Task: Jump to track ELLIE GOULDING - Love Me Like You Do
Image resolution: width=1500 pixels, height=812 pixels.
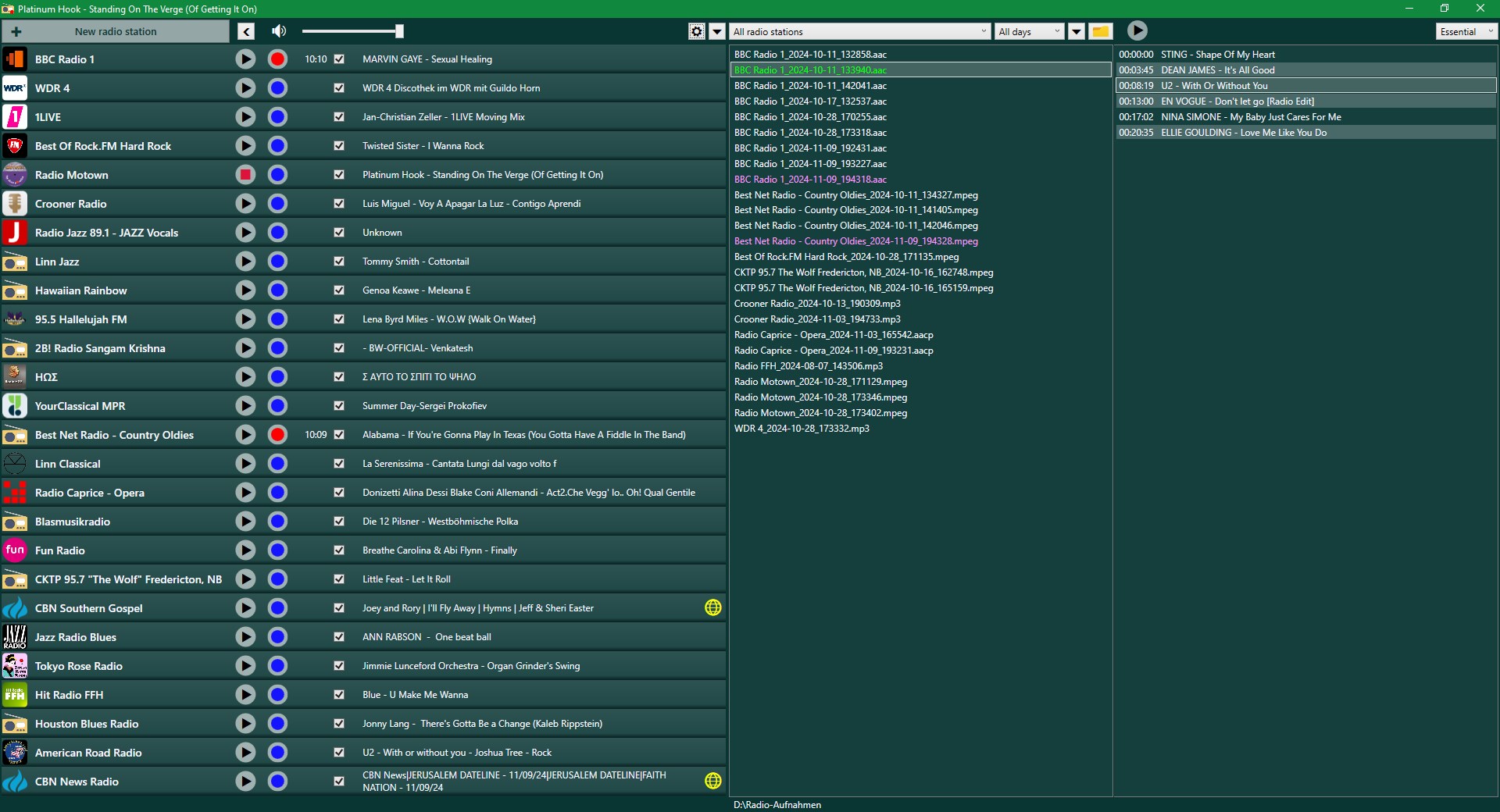Action: click(1306, 133)
